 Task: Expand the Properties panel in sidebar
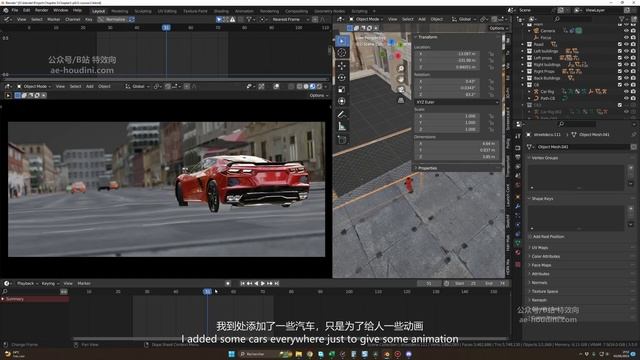pyautogui.click(x=426, y=168)
